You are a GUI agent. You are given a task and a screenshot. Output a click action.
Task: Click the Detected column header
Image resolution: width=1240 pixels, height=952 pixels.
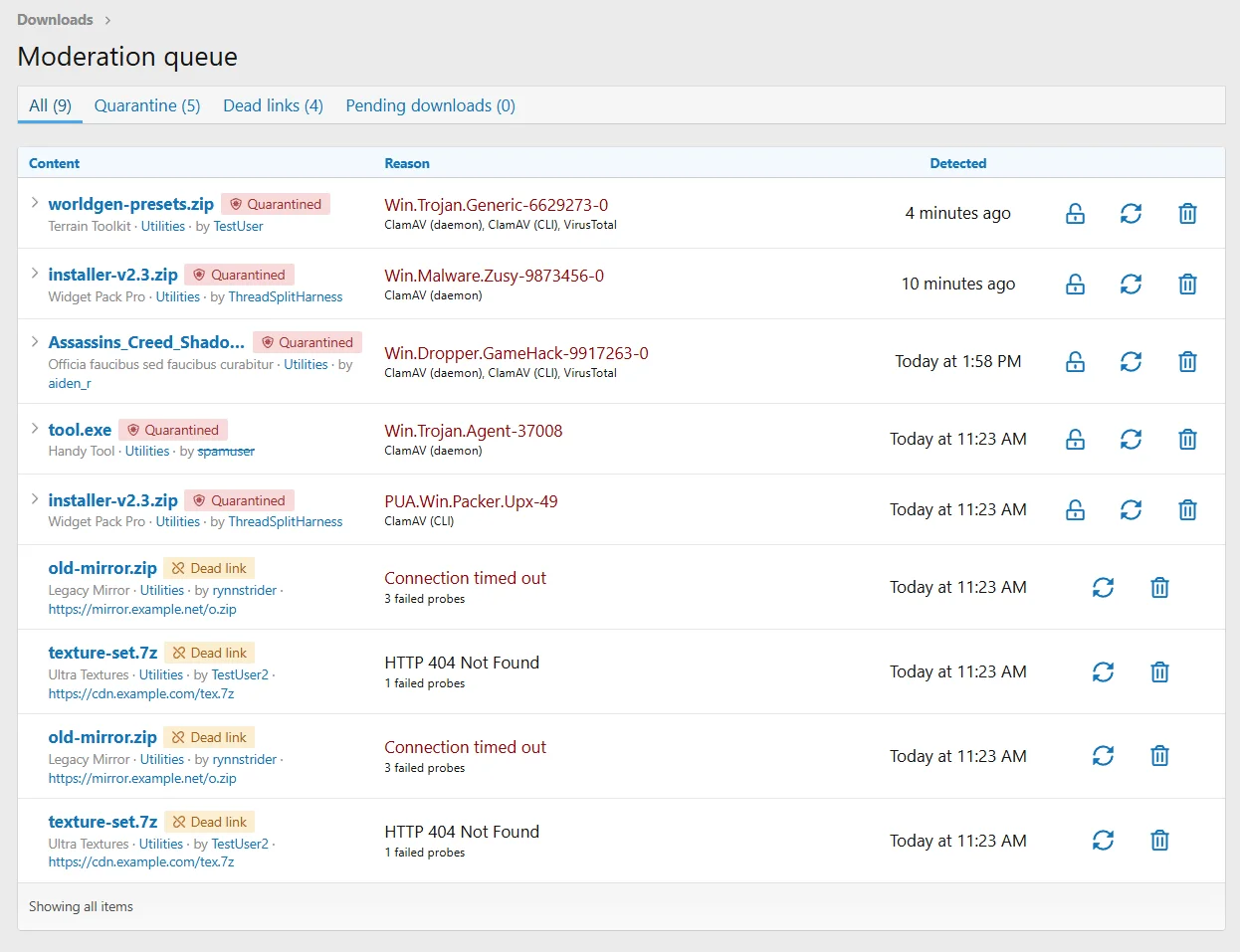[958, 163]
